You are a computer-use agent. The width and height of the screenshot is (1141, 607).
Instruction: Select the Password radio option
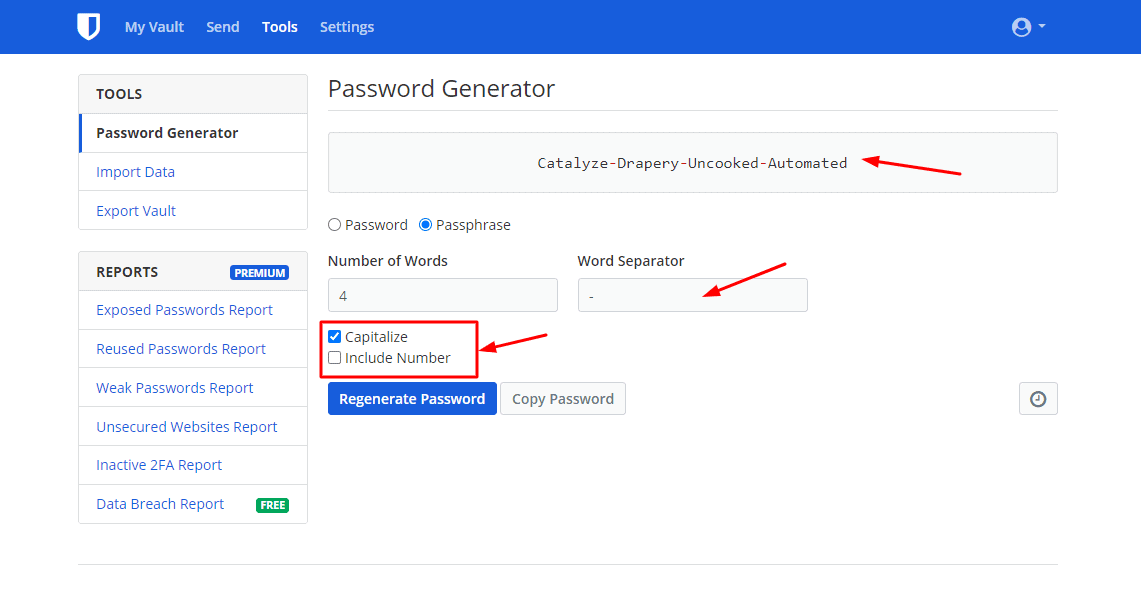335,225
